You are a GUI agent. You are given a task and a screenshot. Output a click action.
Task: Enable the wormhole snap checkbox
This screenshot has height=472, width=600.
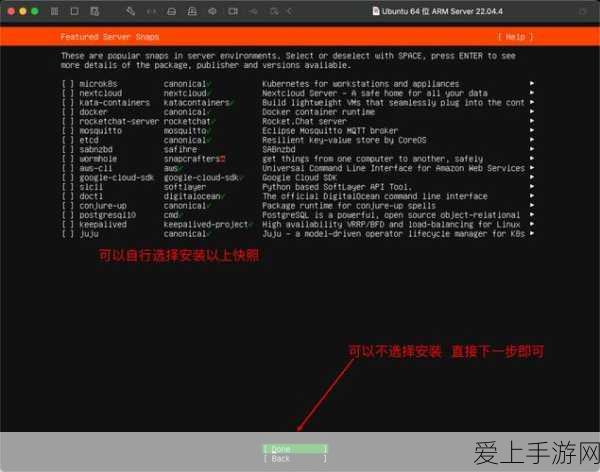click(68, 159)
